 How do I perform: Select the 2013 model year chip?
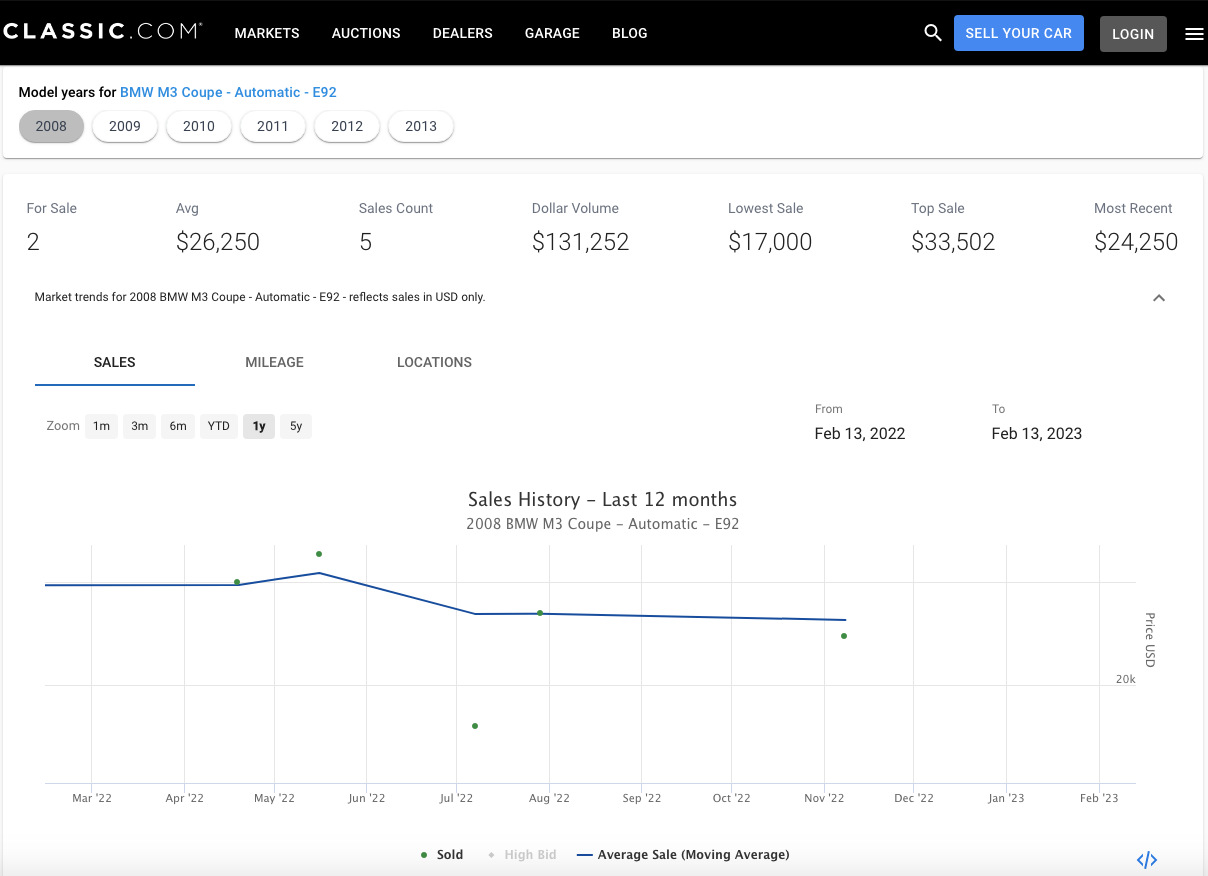point(421,126)
